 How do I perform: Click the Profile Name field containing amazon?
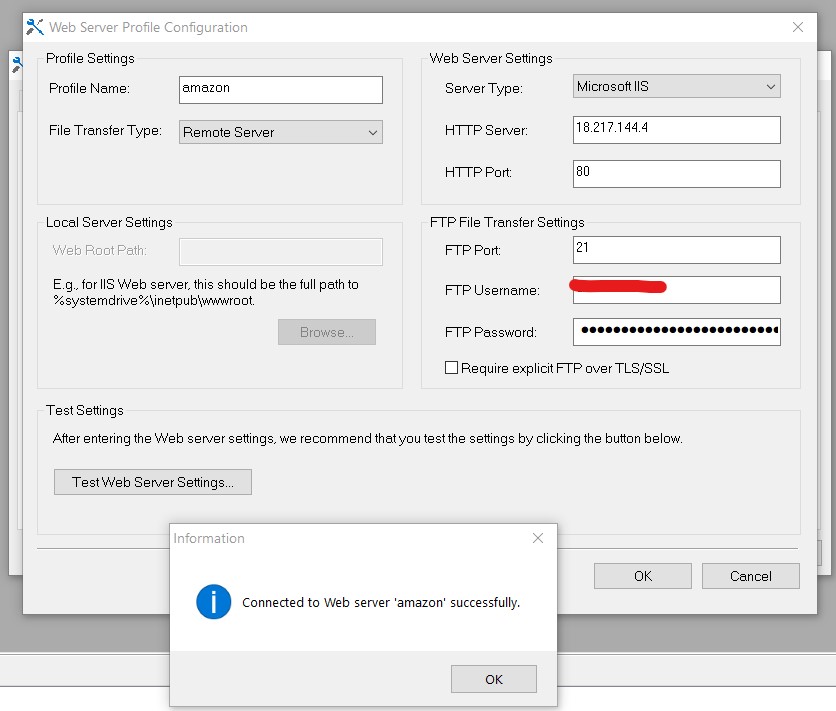pyautogui.click(x=280, y=89)
